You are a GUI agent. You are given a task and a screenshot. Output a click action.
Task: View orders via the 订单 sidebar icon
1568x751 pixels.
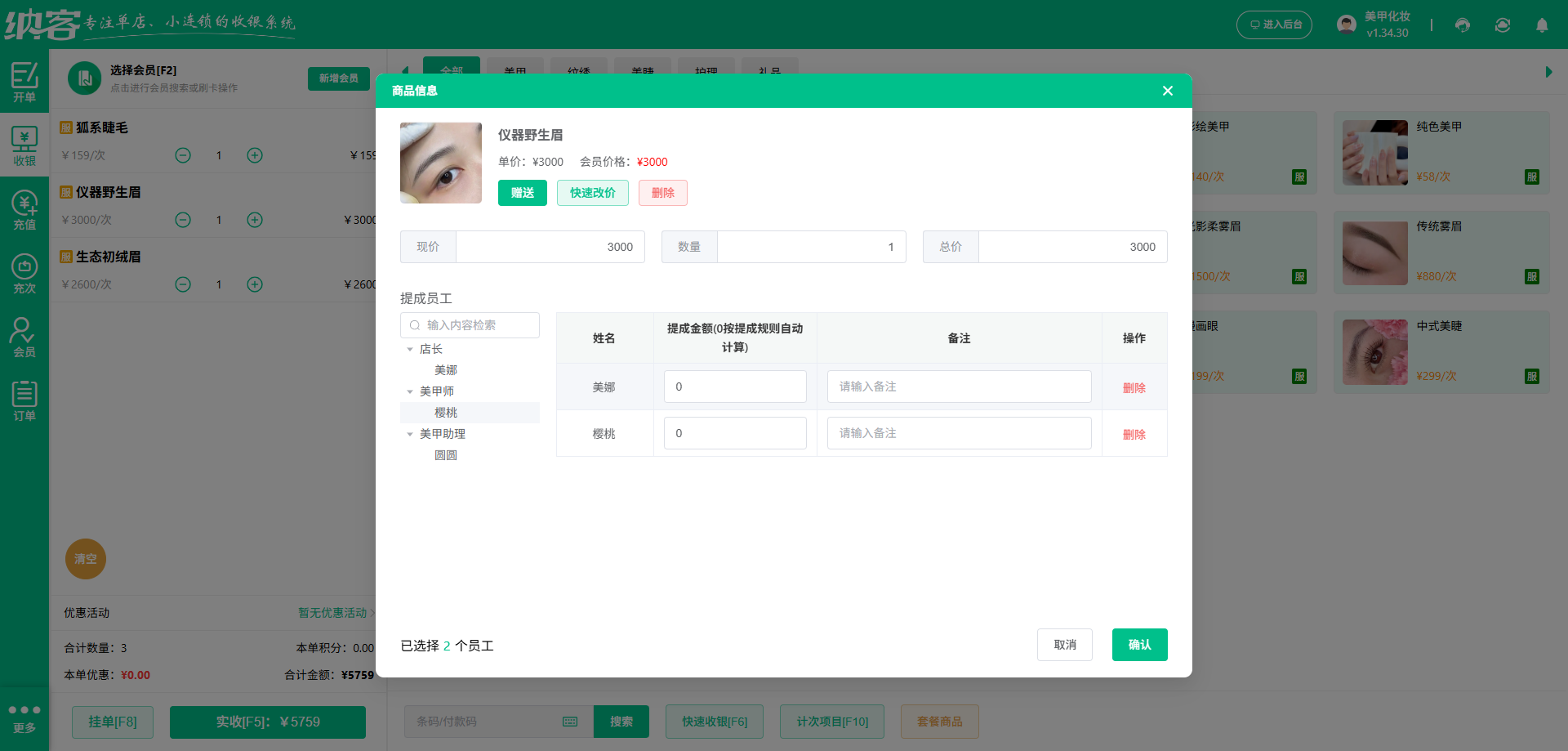coord(24,399)
